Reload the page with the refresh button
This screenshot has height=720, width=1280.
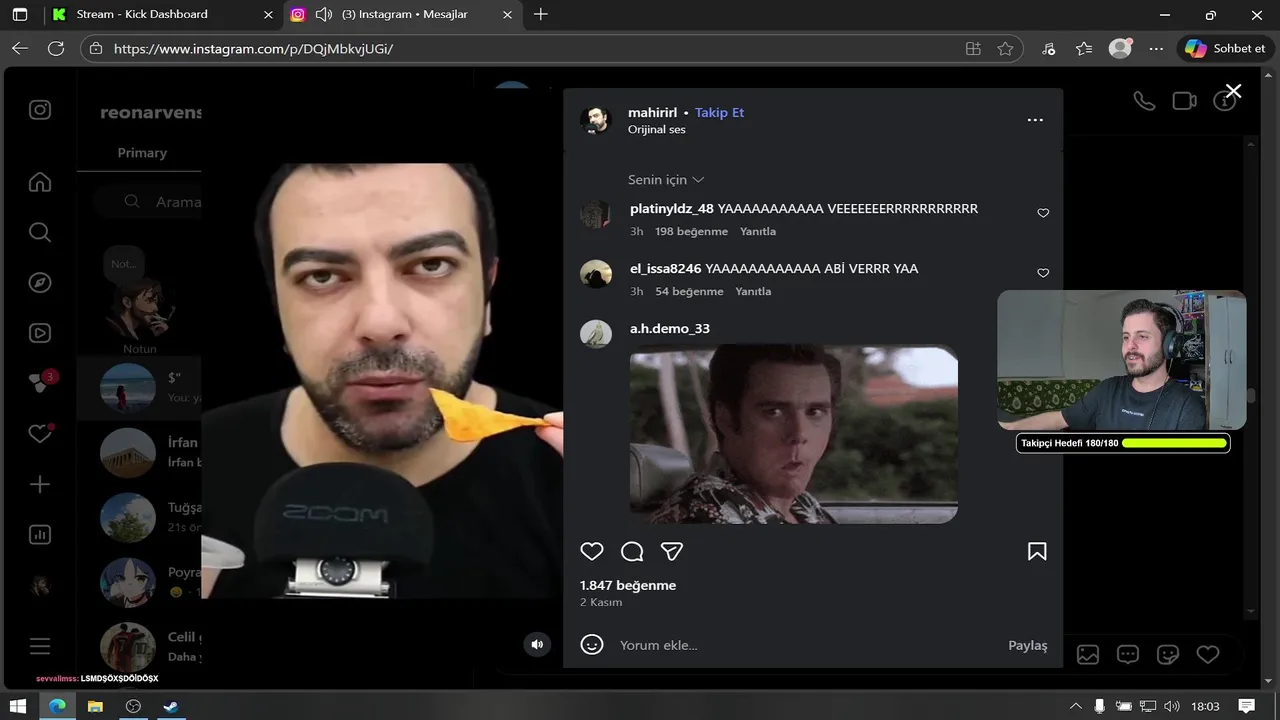(x=56, y=48)
